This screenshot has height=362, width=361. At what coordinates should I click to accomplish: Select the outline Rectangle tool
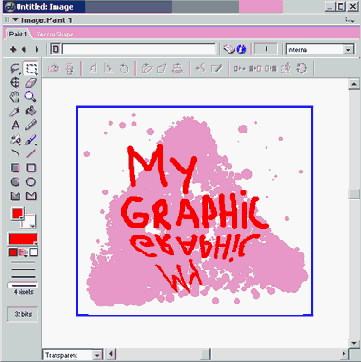31,168
